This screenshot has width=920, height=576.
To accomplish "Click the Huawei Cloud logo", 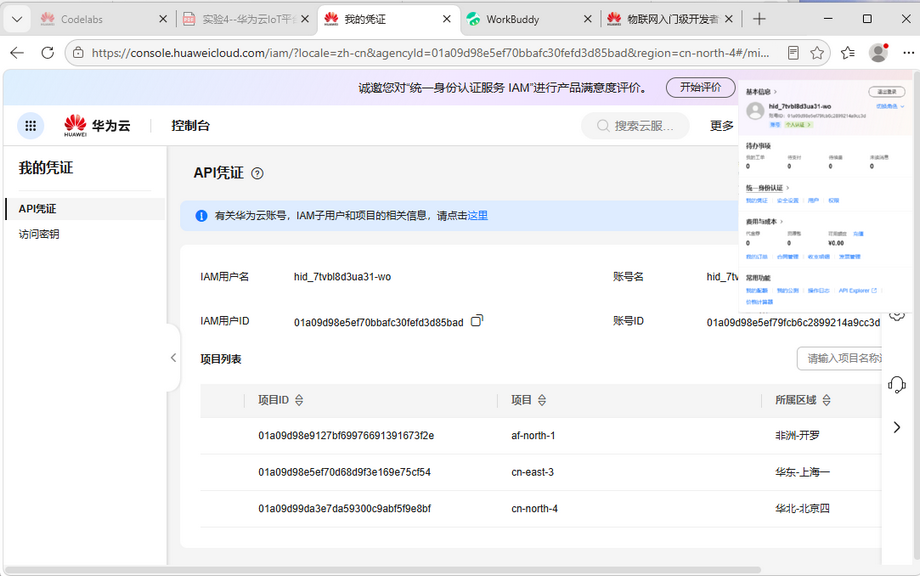I will click(97, 126).
